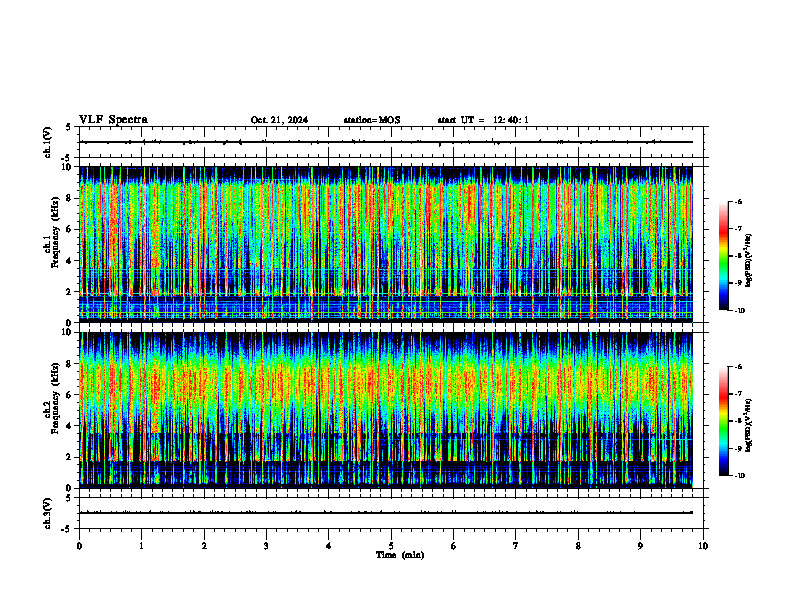Click the "10" tick on the time axis
The image size is (792, 612).
(703, 546)
